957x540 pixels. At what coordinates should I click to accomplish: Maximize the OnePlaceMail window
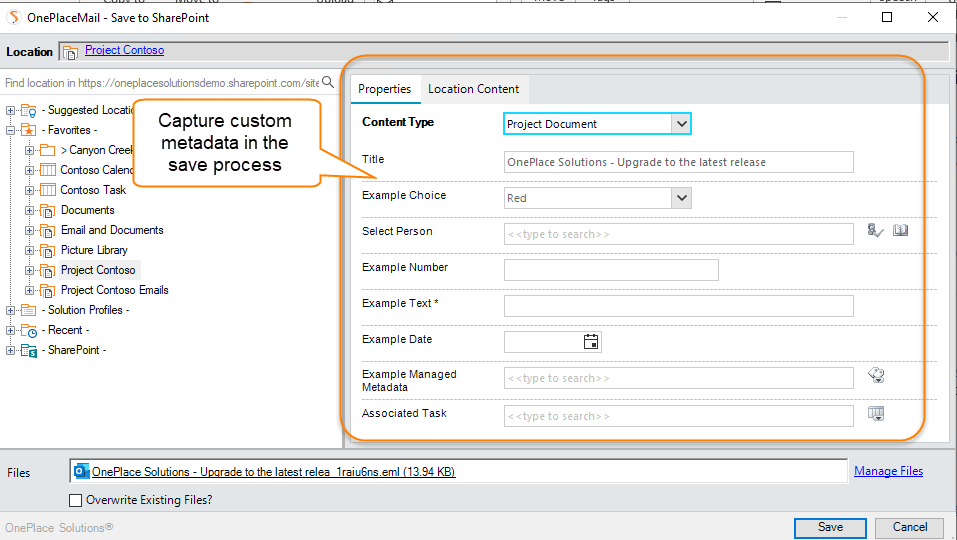click(x=887, y=17)
